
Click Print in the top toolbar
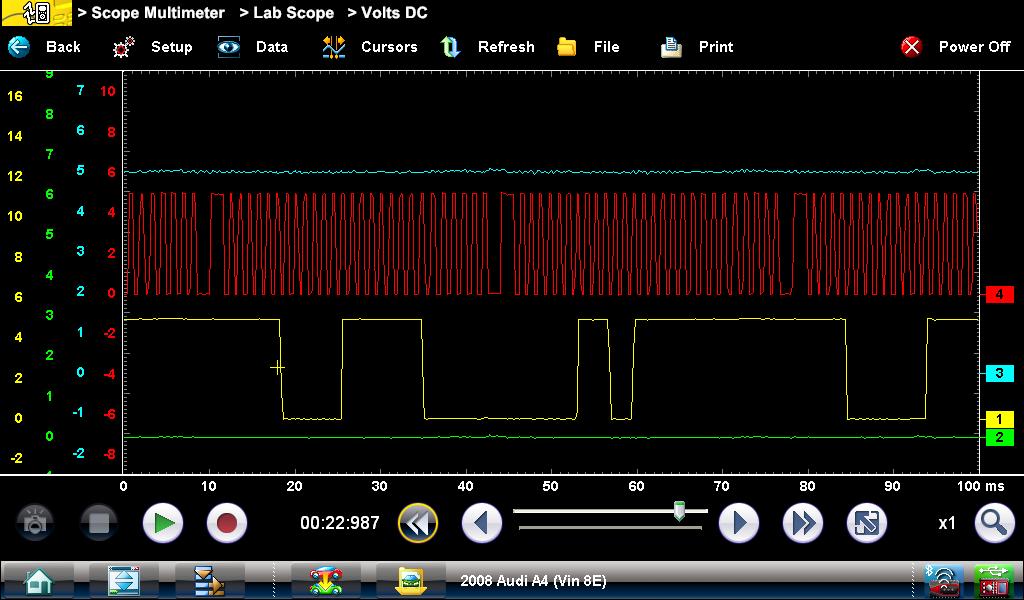698,47
